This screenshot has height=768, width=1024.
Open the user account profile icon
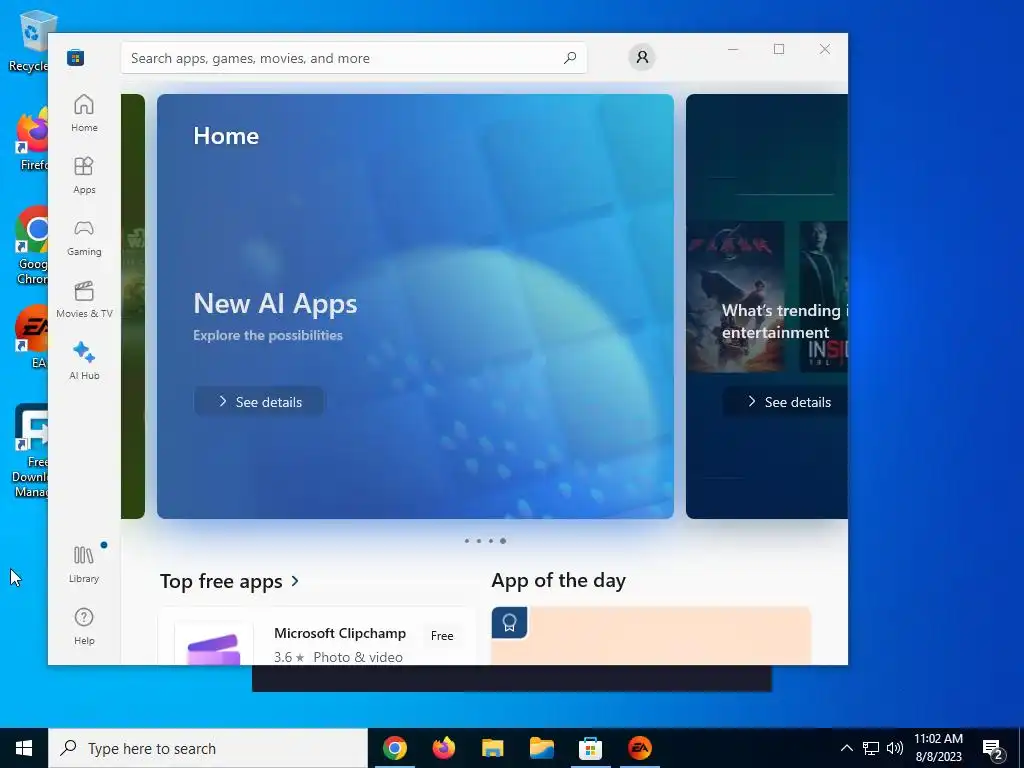pos(642,57)
